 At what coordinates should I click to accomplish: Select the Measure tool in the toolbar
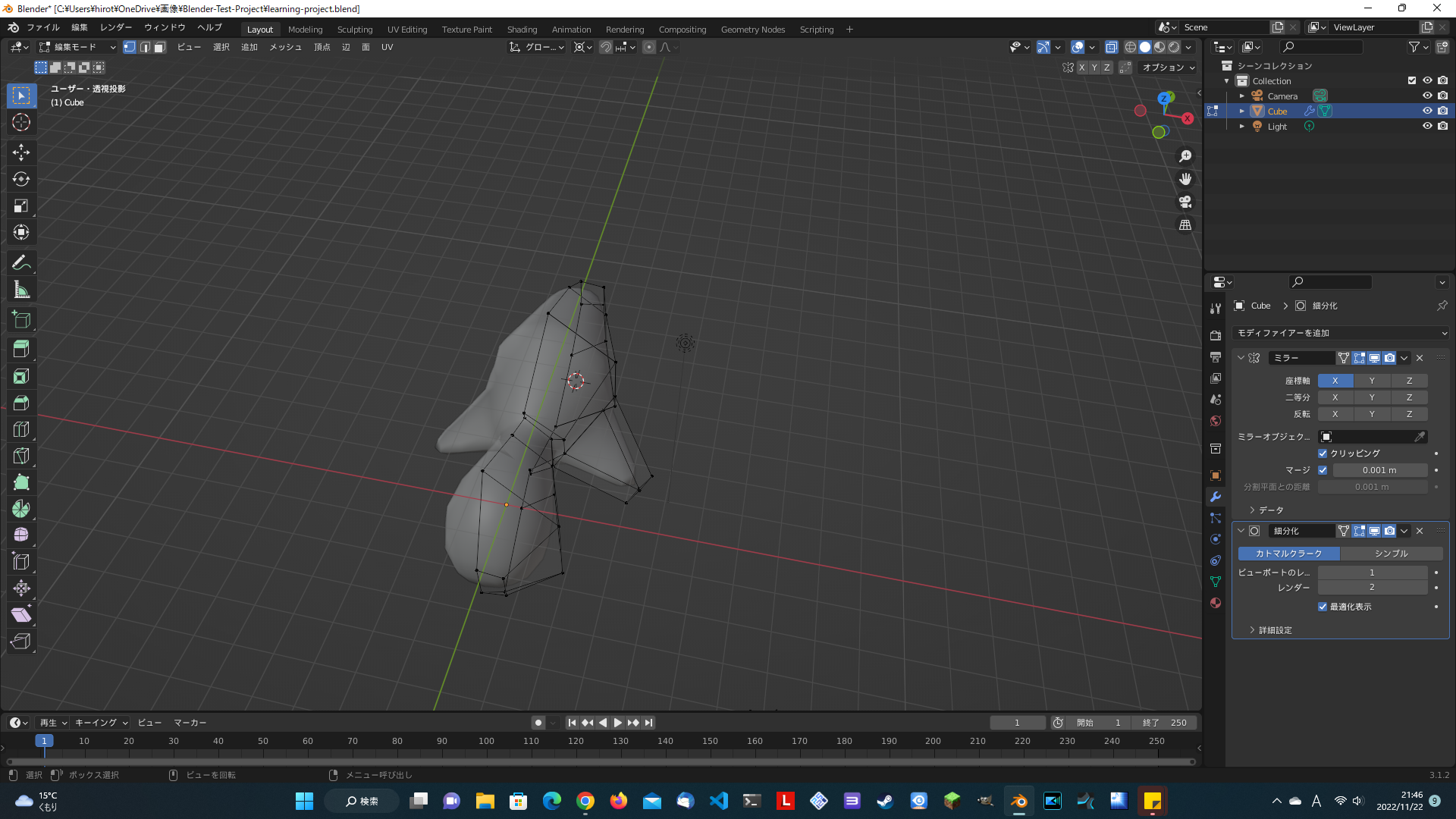pos(20,289)
